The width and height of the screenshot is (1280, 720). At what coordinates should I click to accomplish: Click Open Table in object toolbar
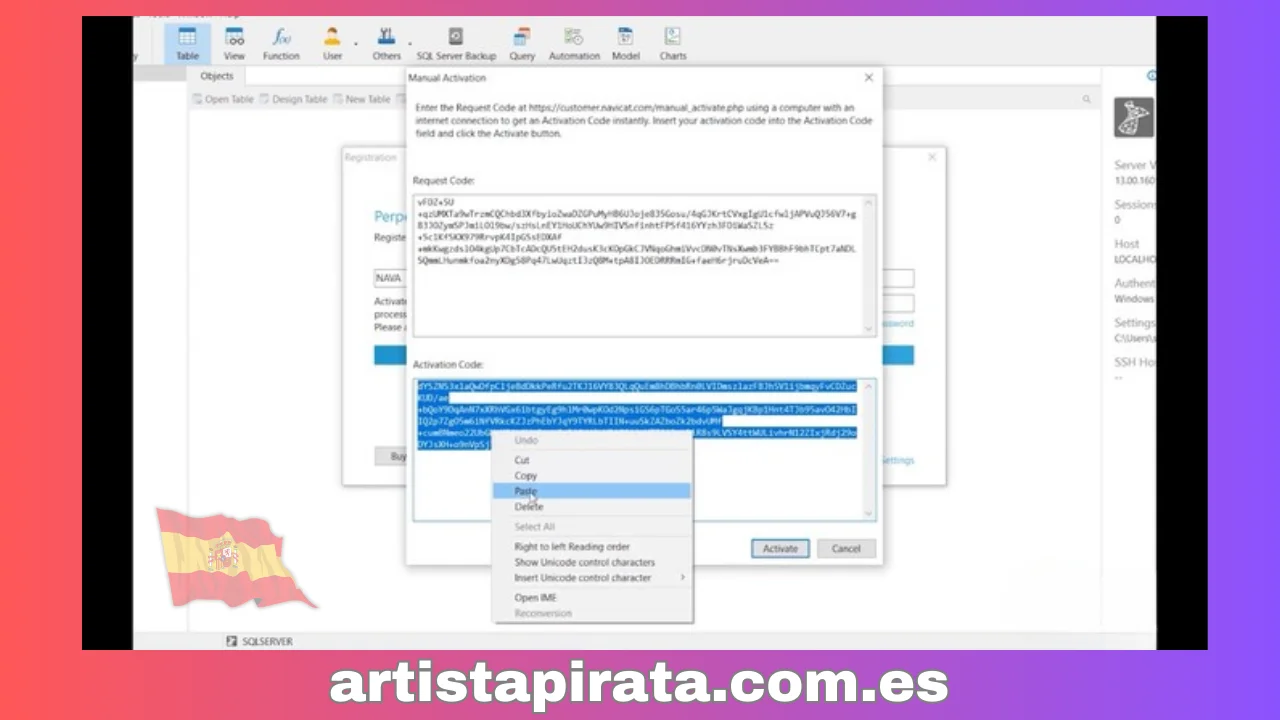(x=222, y=99)
